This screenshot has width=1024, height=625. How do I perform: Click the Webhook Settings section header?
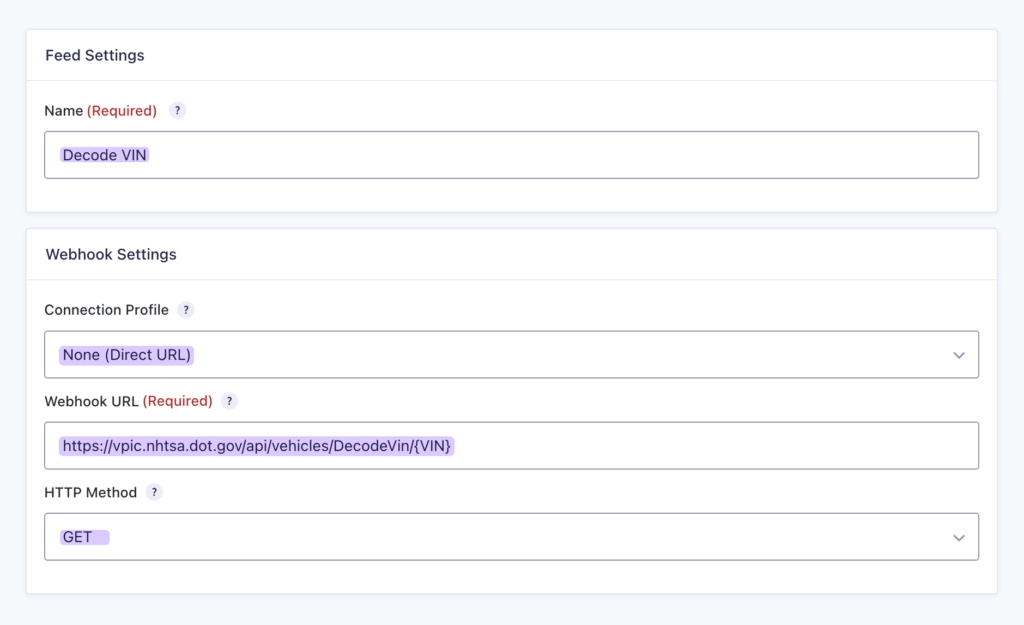[x=110, y=254]
